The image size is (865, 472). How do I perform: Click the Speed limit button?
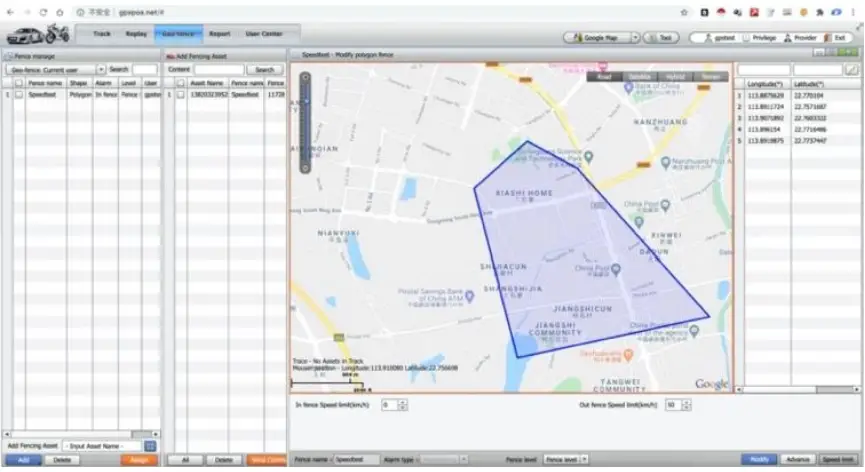838,459
